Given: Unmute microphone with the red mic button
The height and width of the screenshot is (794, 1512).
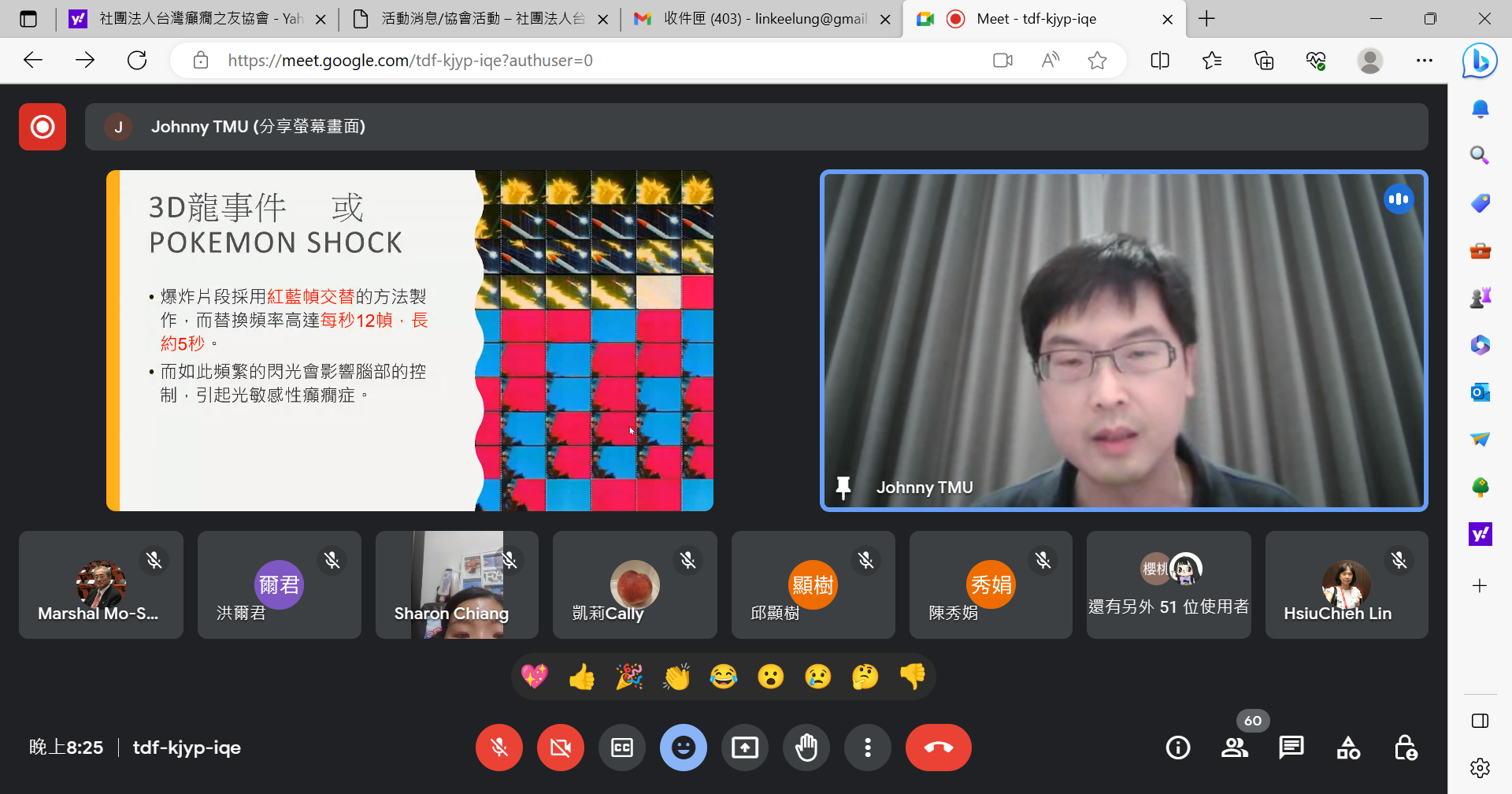Looking at the screenshot, I should [x=499, y=748].
